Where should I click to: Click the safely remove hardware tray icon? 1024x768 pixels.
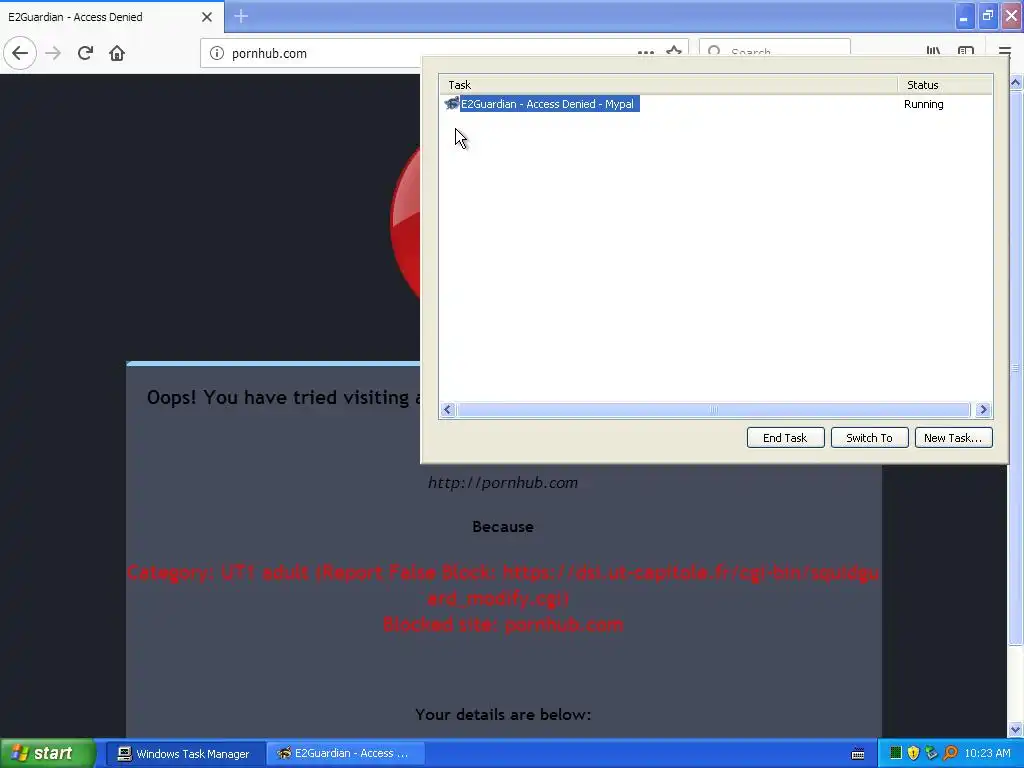click(931, 753)
